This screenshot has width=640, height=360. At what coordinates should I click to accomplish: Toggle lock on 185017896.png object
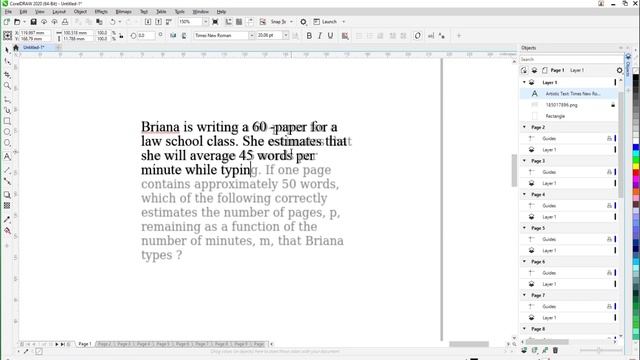pos(613,105)
